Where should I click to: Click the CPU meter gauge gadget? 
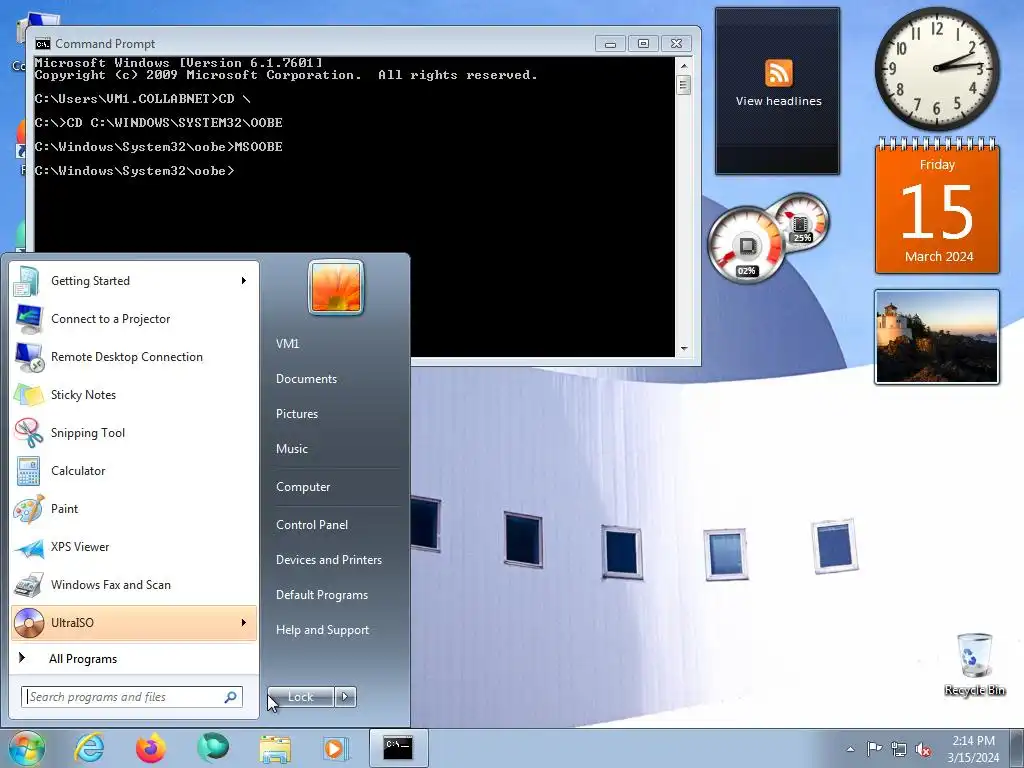pos(746,245)
